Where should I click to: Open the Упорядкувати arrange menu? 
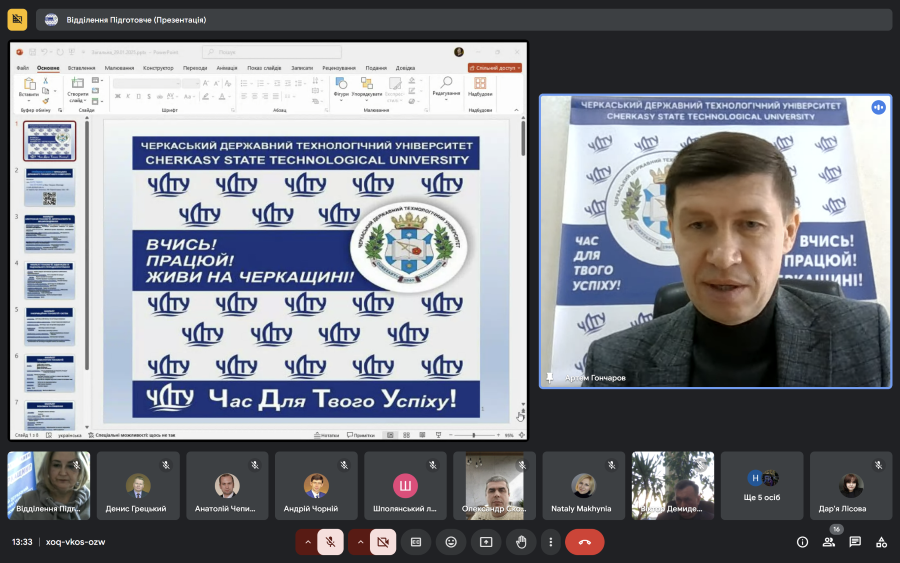click(x=367, y=87)
